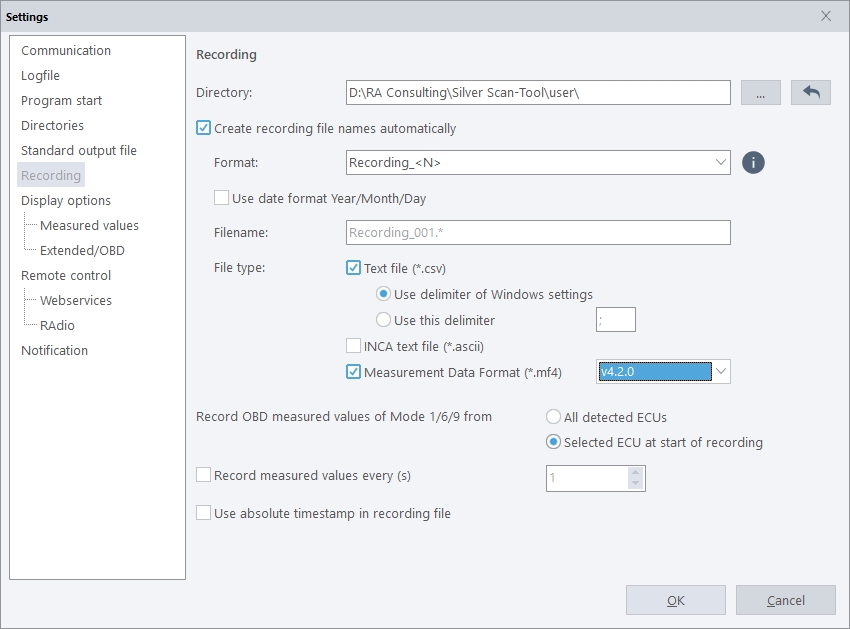Open the Notification settings page

[54, 350]
